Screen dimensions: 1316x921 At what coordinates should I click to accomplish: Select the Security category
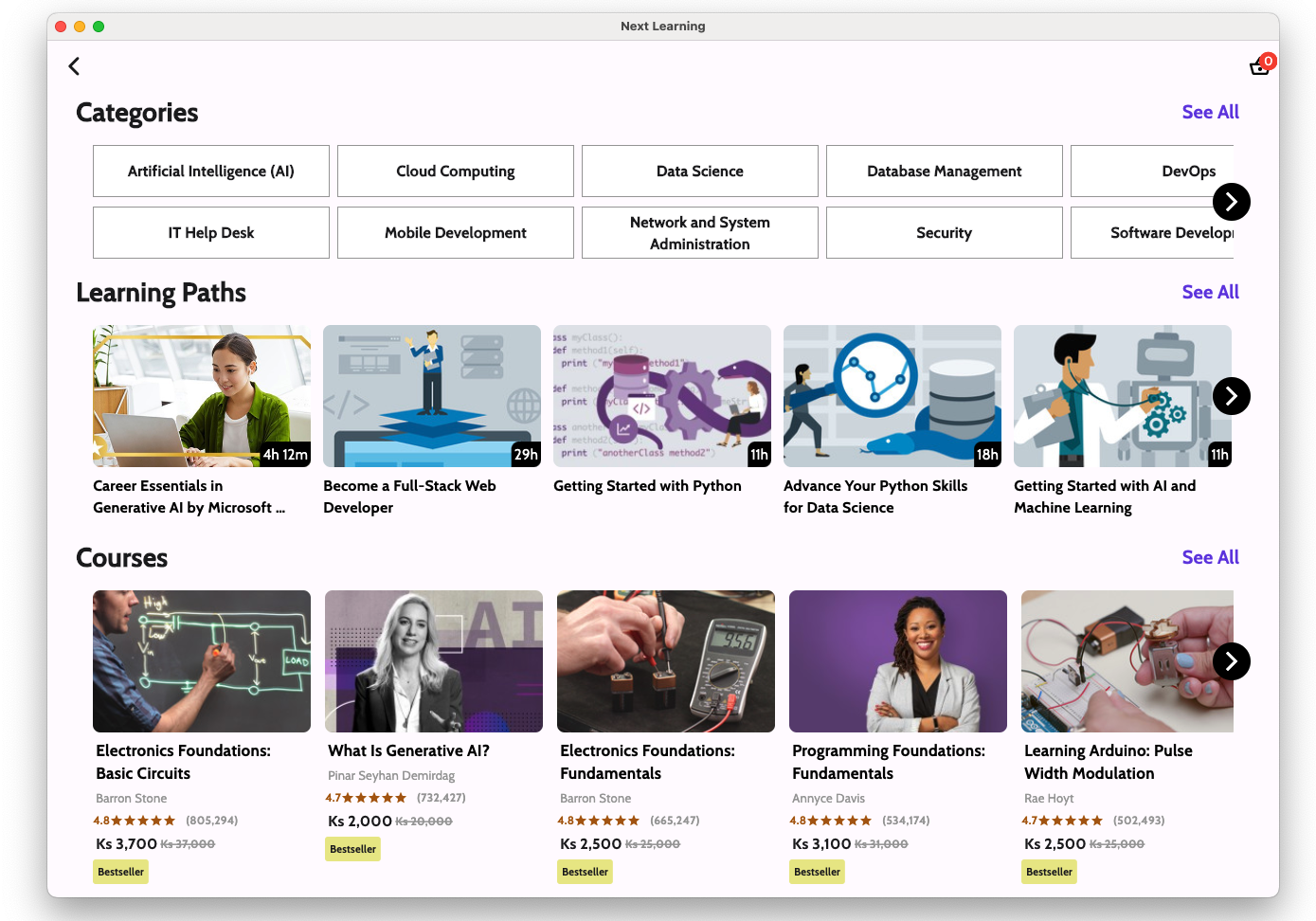point(945,233)
